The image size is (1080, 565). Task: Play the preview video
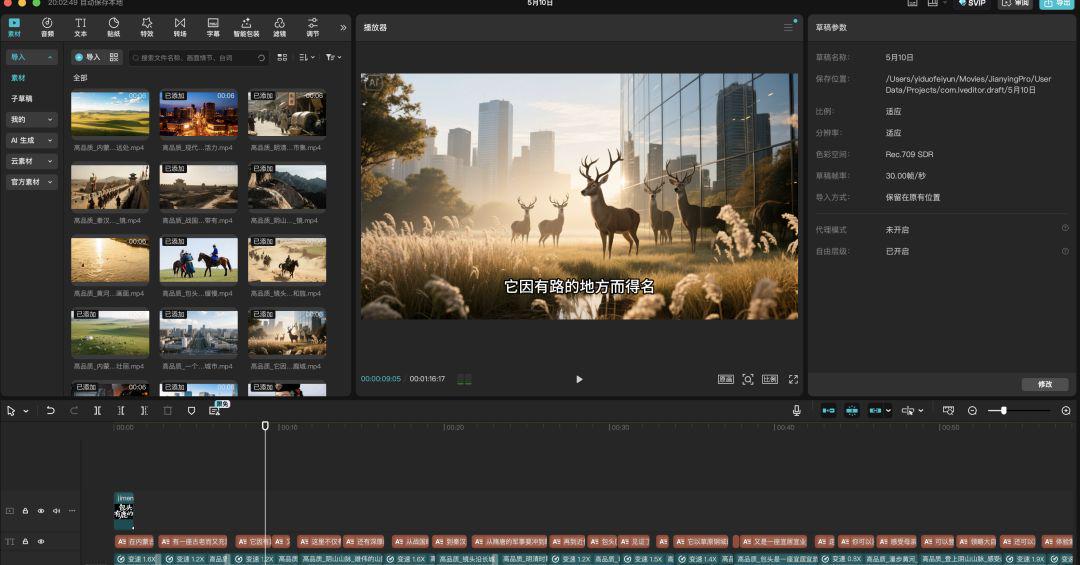coord(579,380)
